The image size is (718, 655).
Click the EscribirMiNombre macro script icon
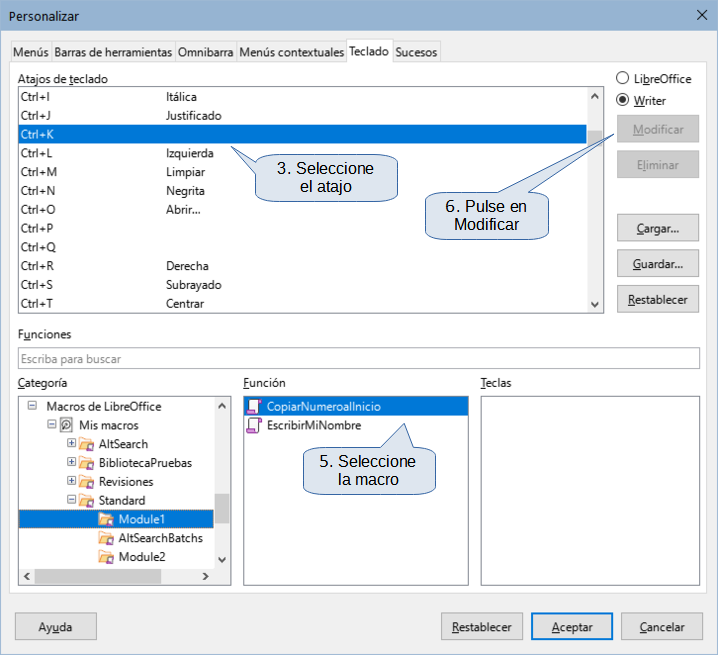[254, 425]
